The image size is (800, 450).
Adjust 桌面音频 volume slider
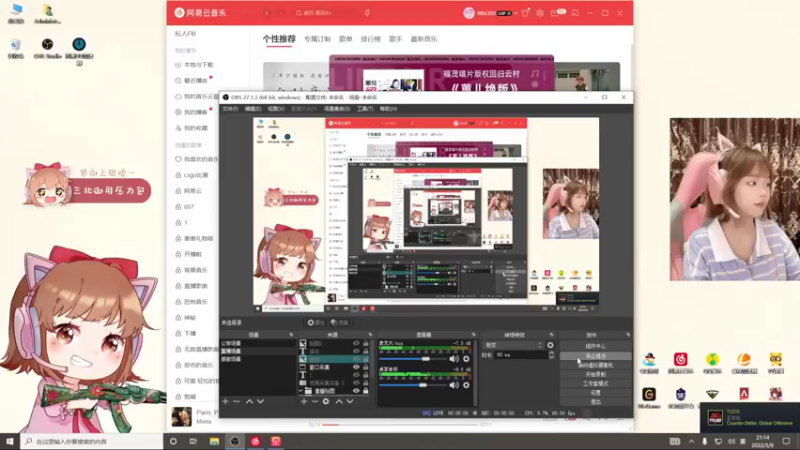tap(412, 385)
